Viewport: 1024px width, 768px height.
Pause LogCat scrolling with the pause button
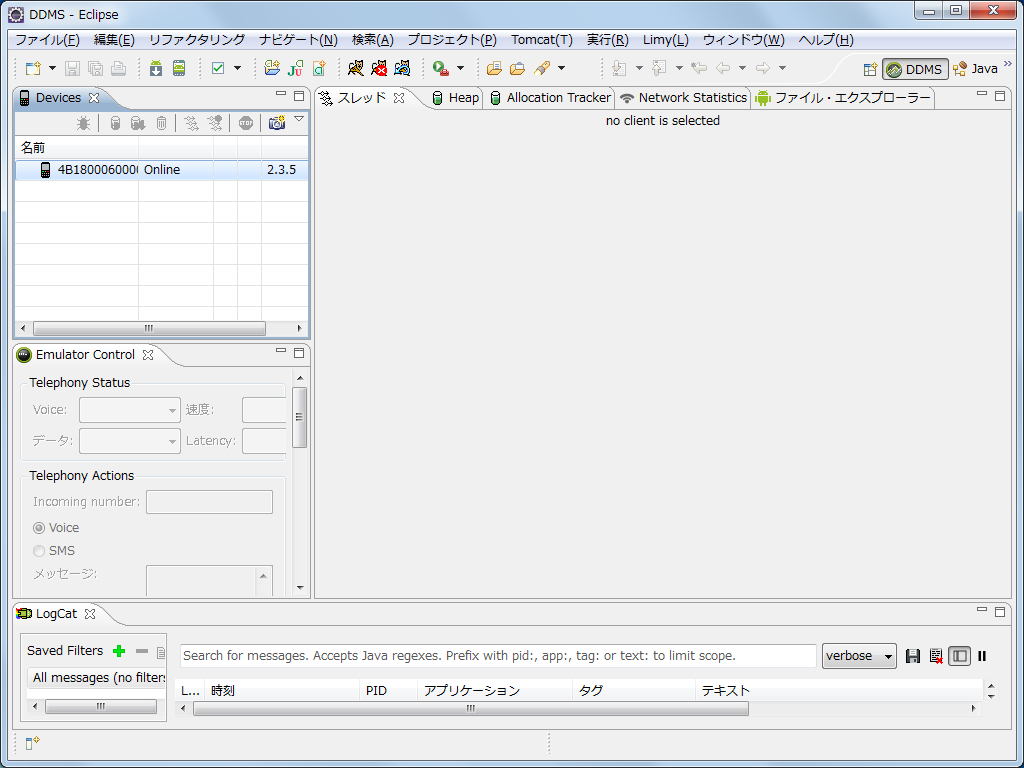pos(982,656)
